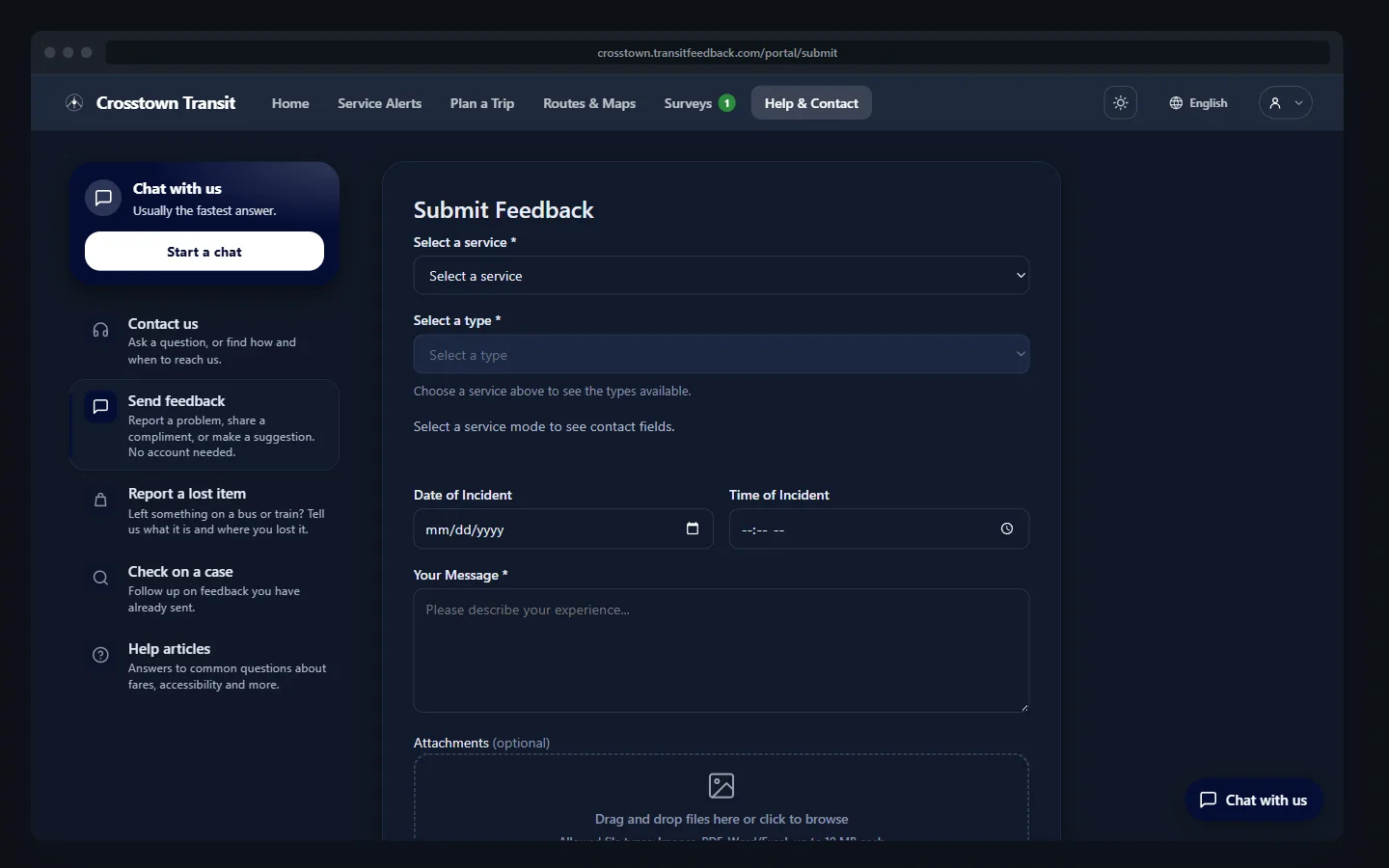
Task: Toggle the light/dark theme sun icon
Action: [x=1120, y=103]
